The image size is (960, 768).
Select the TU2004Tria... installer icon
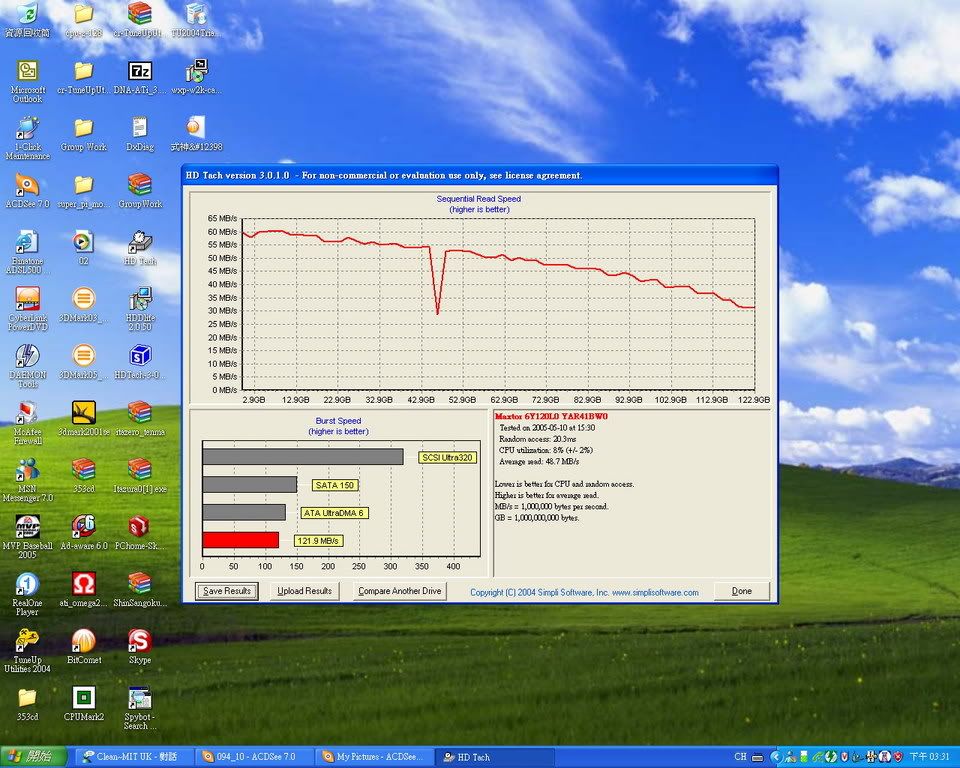[x=196, y=20]
